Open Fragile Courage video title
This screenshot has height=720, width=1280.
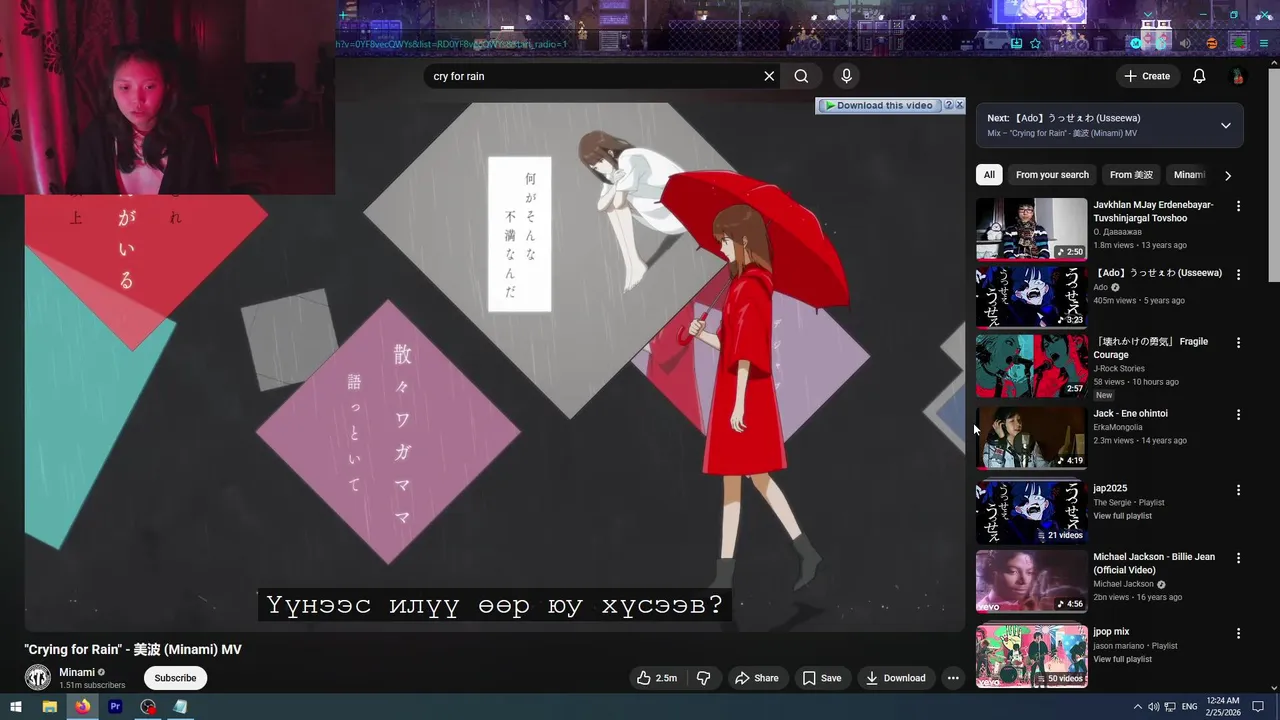(x=1150, y=348)
